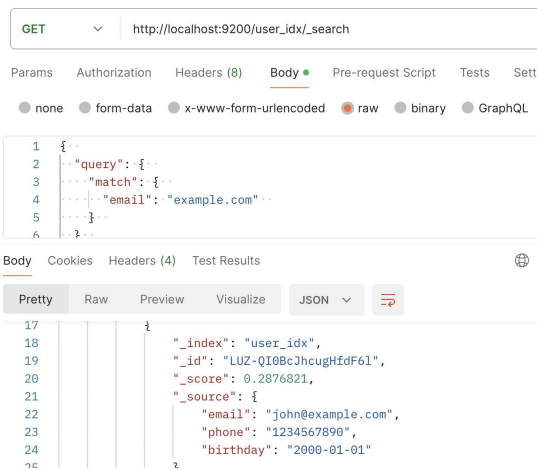Click the network globe icon
This screenshot has width=537, height=470.
pyautogui.click(x=522, y=260)
